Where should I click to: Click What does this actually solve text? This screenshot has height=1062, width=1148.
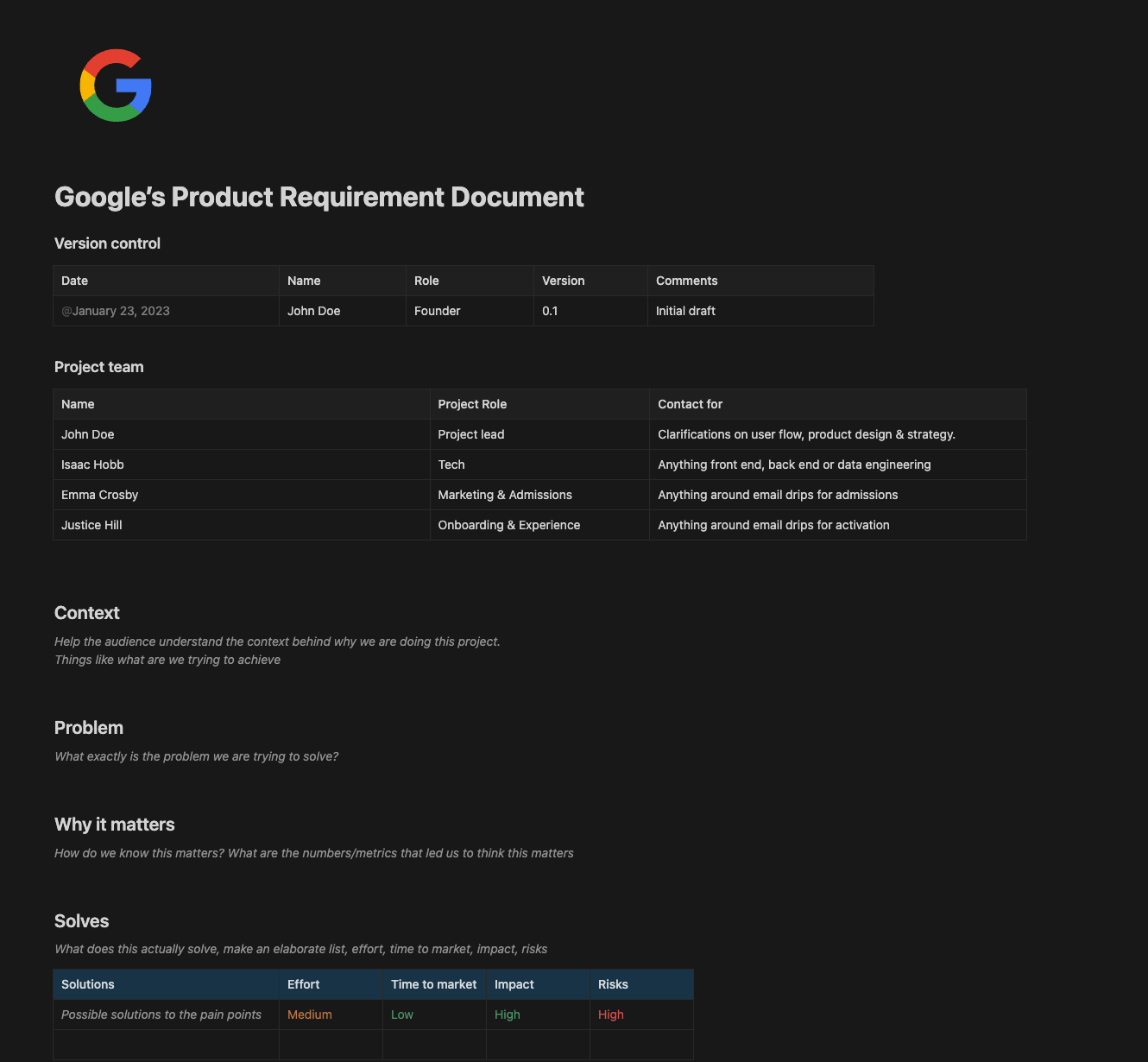click(301, 949)
